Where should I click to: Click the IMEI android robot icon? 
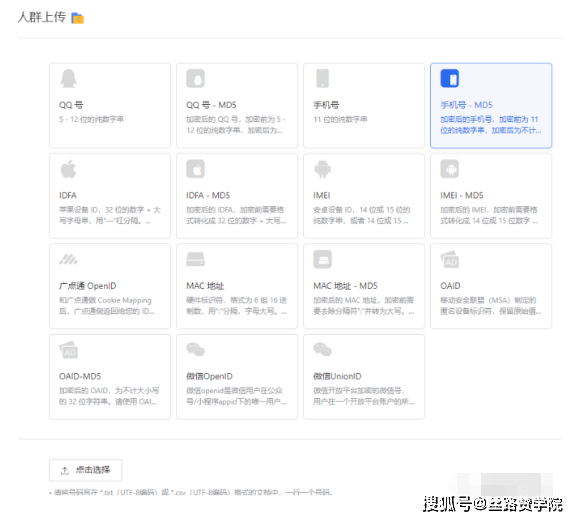[323, 169]
